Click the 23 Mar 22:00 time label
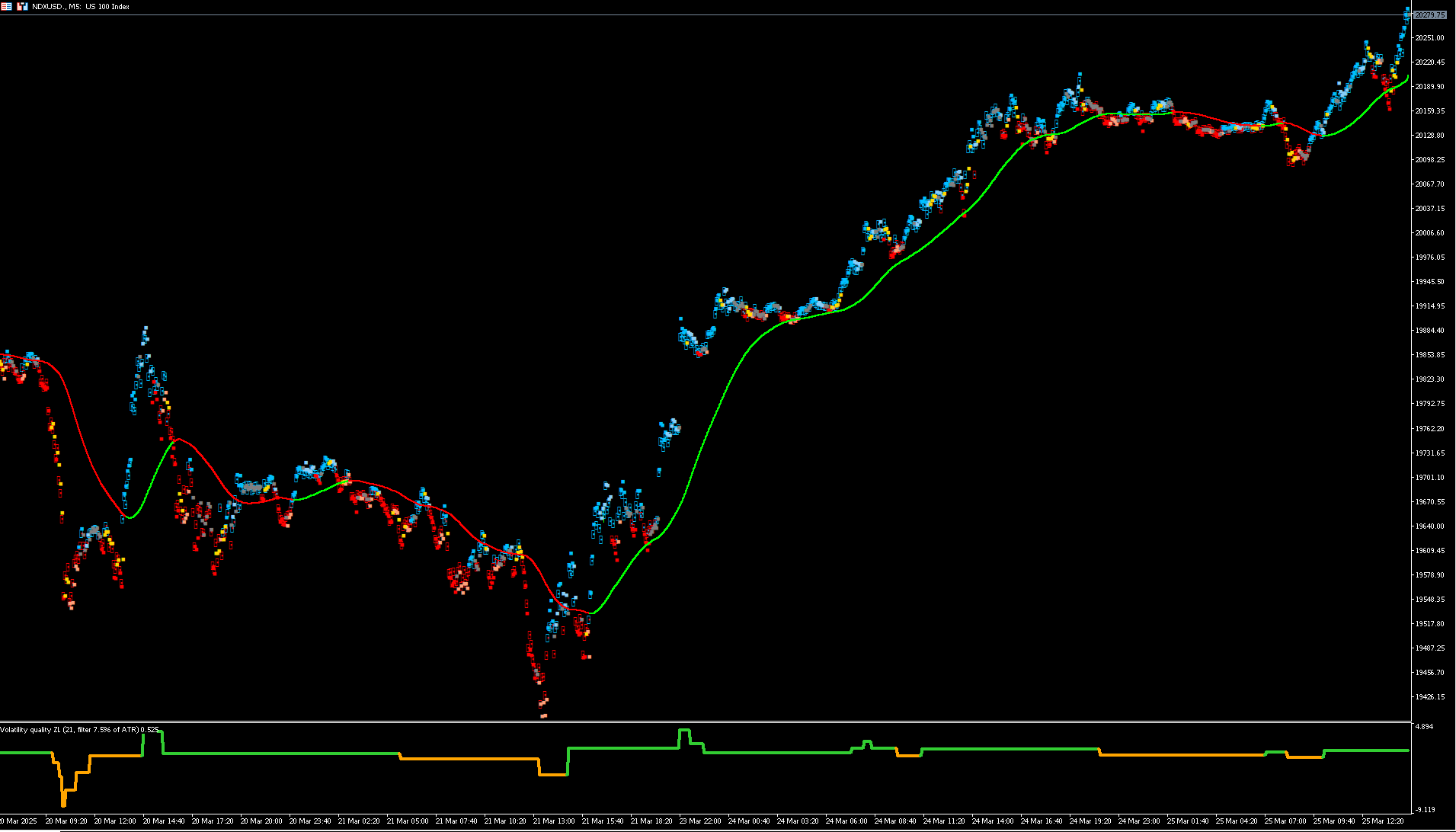The height and width of the screenshot is (832, 1456). (700, 821)
